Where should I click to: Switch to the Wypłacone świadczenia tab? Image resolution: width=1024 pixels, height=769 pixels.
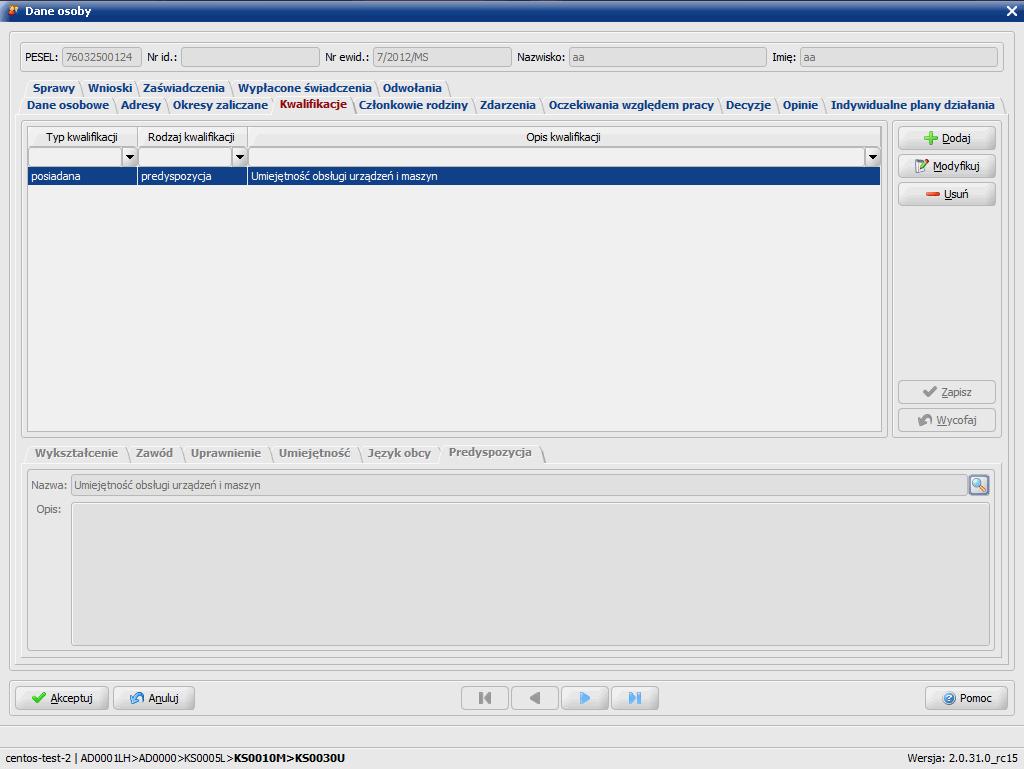point(304,87)
